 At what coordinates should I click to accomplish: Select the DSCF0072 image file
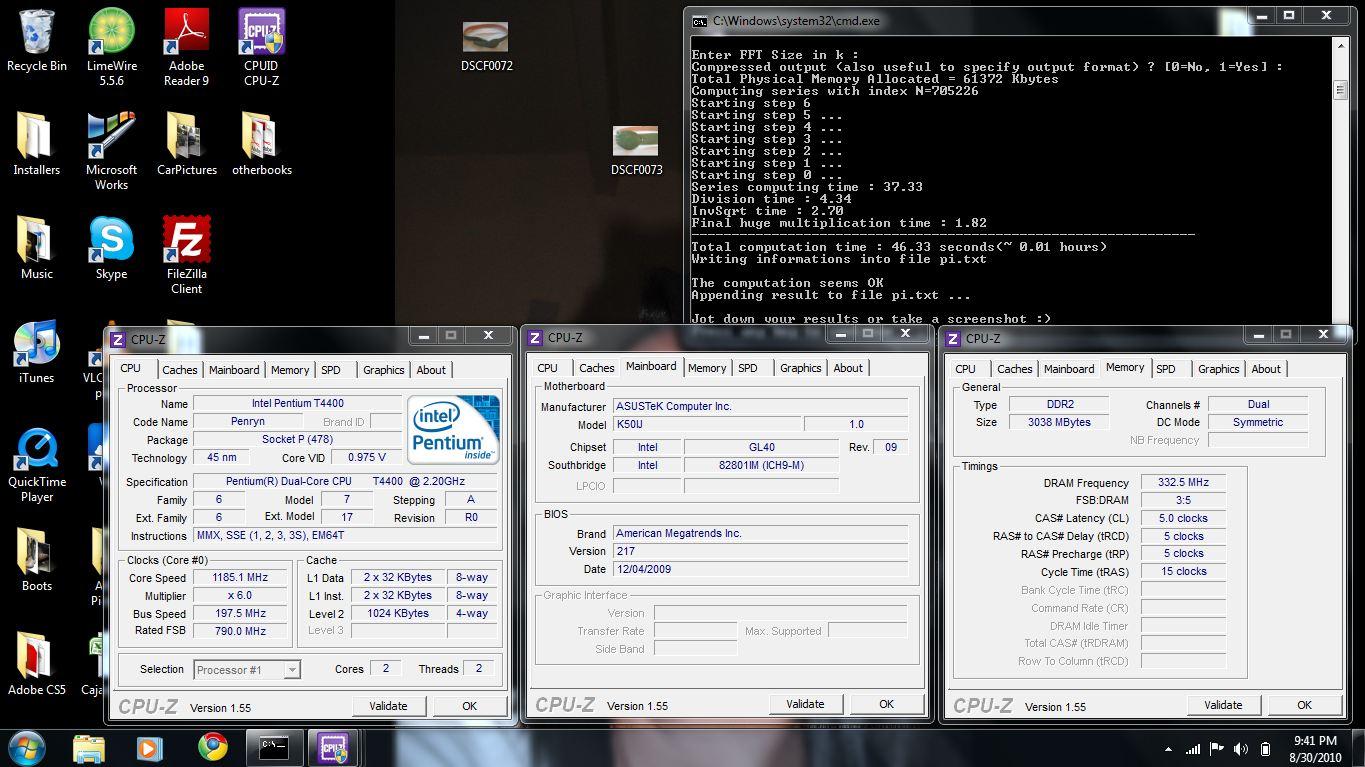(x=486, y=46)
